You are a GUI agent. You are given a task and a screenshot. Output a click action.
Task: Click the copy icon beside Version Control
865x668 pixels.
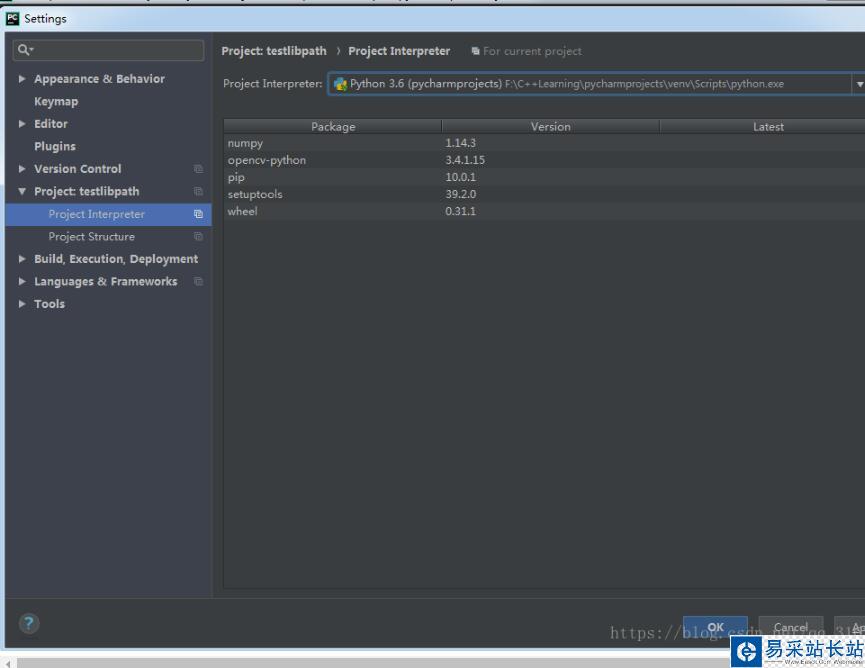coord(198,169)
